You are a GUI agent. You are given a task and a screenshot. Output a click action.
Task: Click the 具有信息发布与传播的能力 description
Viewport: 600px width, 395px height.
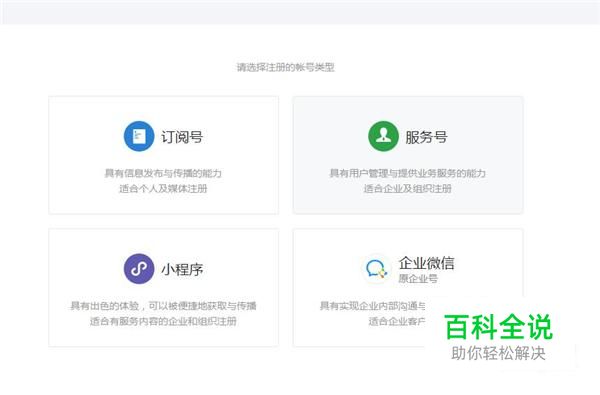click(163, 173)
